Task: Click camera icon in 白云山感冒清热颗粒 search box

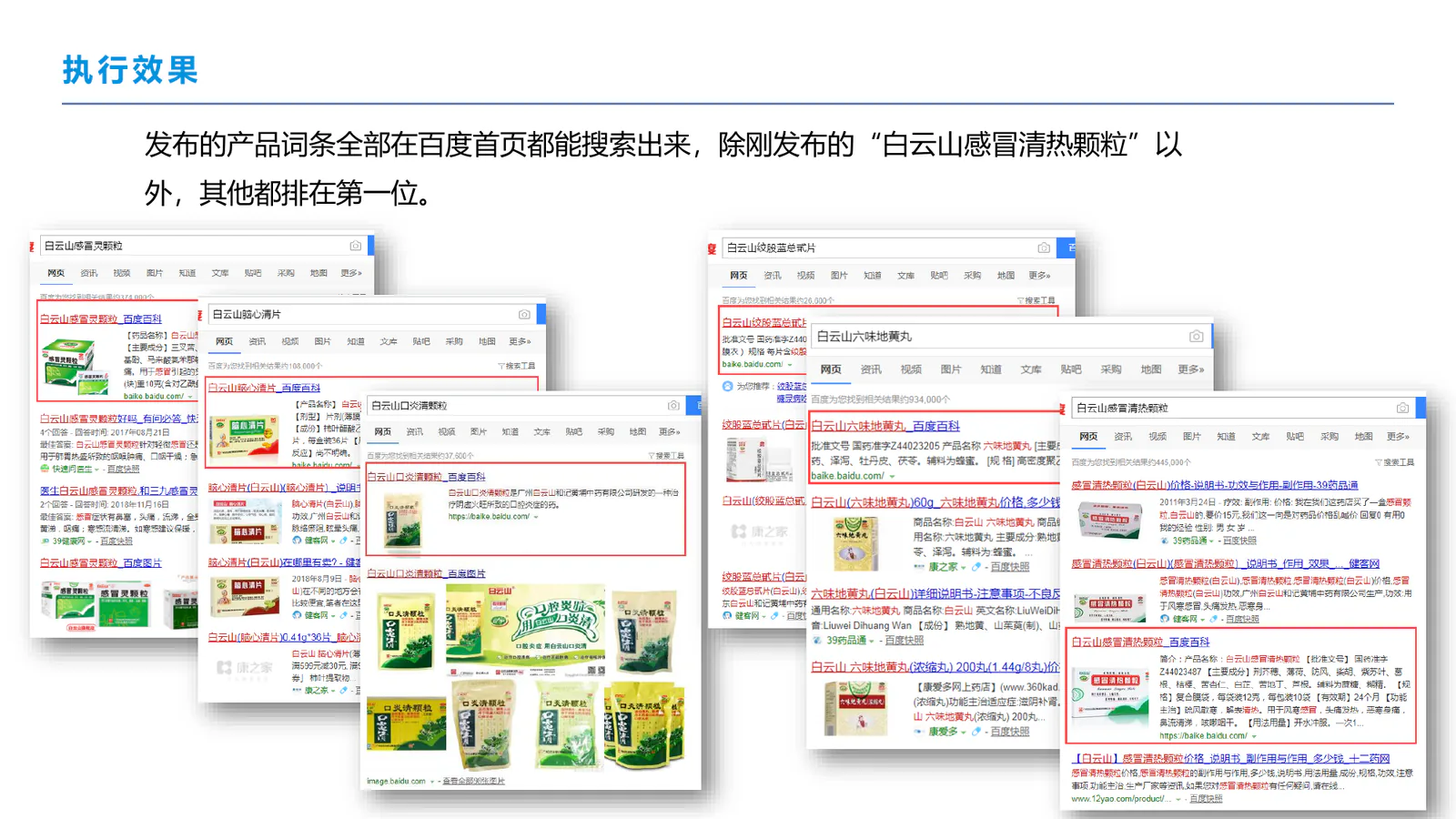Action: (1402, 408)
